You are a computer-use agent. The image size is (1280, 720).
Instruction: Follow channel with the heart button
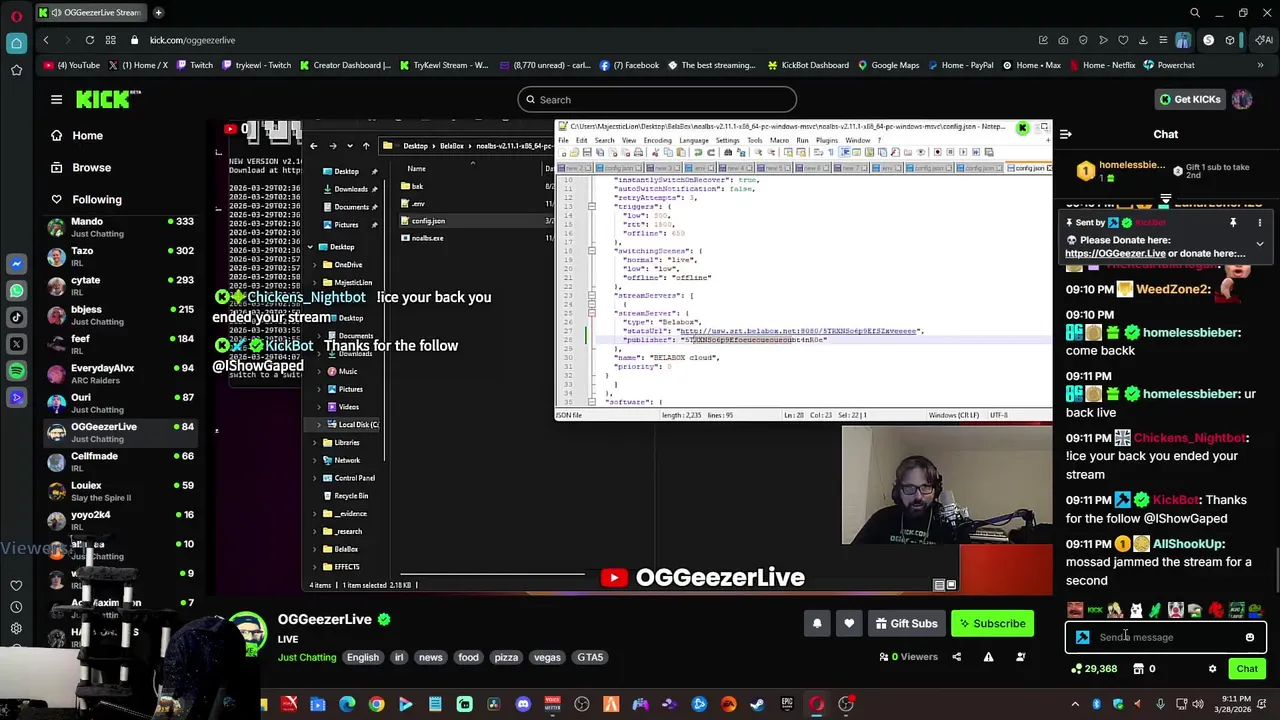click(849, 624)
